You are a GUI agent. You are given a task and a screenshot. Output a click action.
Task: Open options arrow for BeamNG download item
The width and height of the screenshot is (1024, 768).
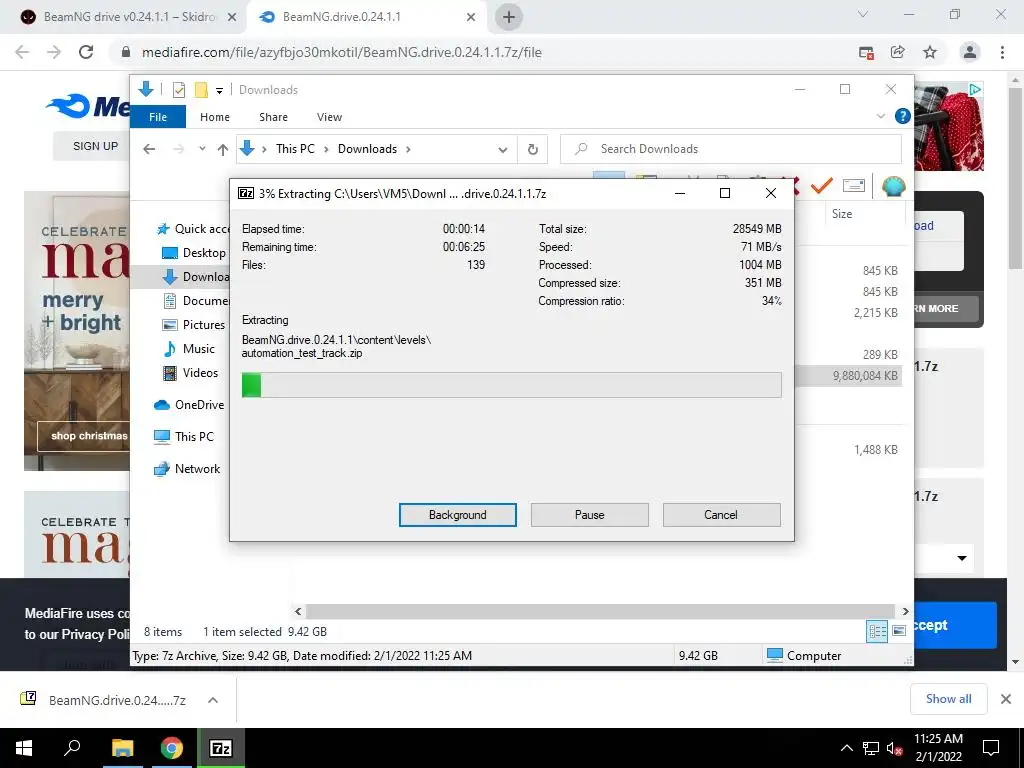click(213, 699)
